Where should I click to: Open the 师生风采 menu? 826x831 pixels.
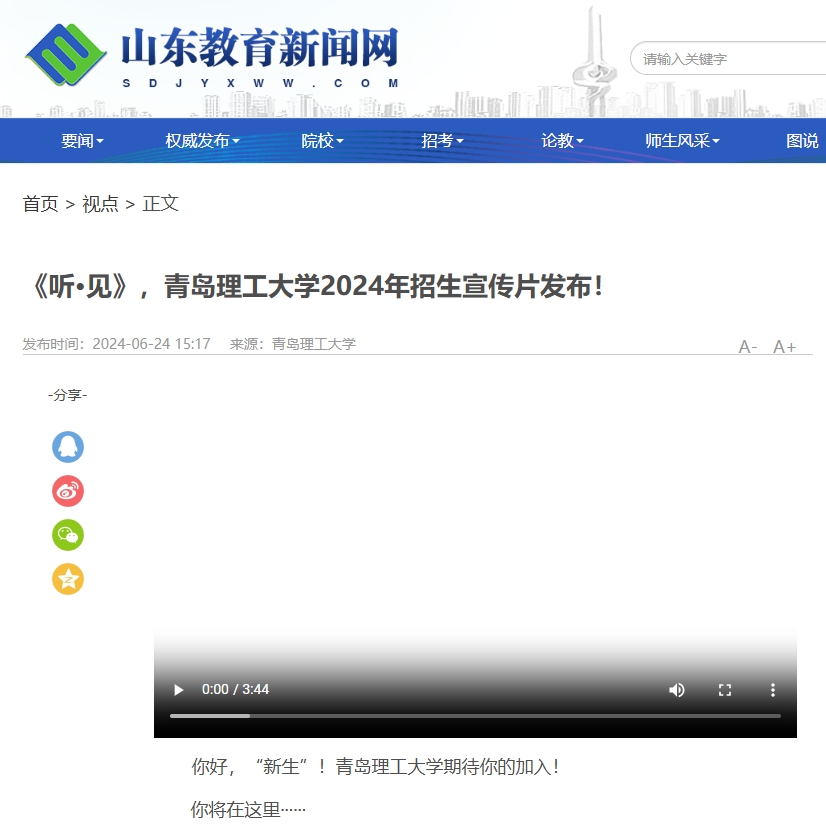[682, 141]
